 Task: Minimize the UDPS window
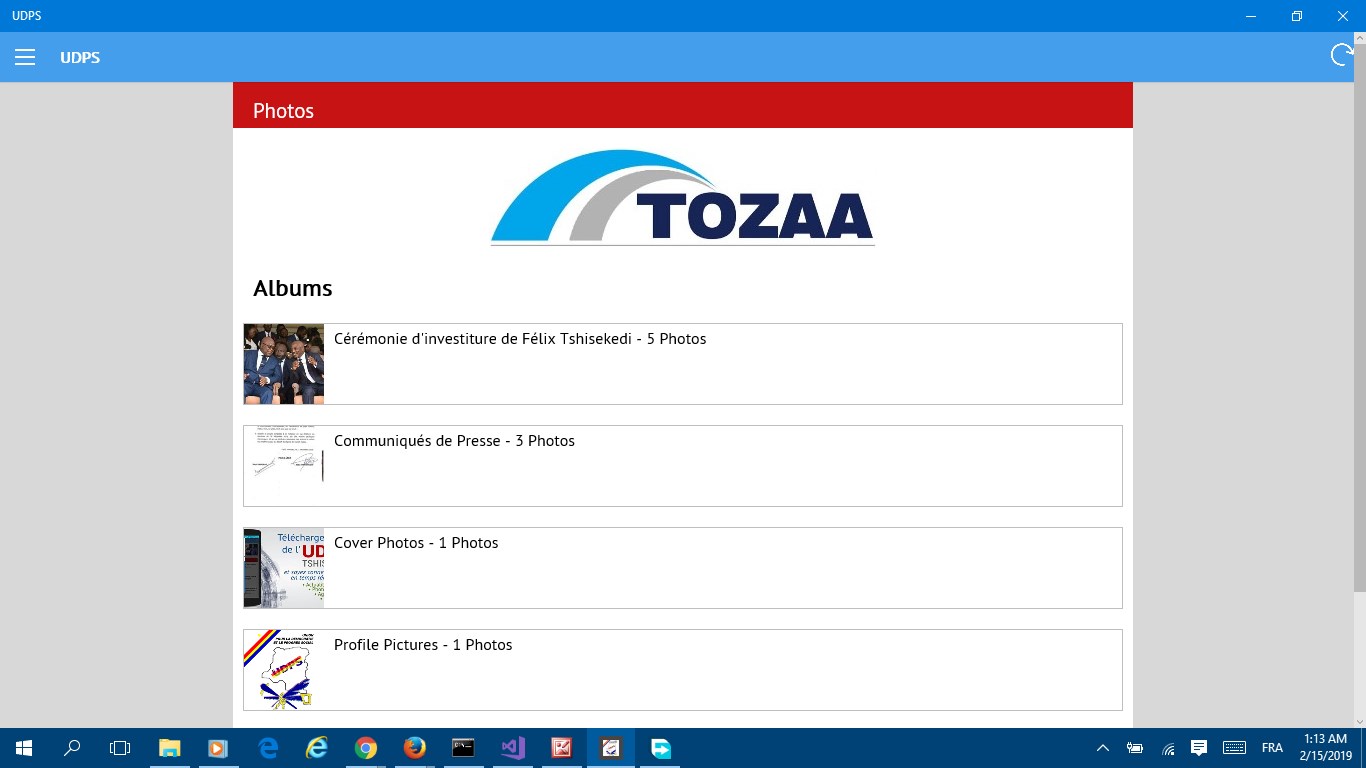tap(1251, 16)
